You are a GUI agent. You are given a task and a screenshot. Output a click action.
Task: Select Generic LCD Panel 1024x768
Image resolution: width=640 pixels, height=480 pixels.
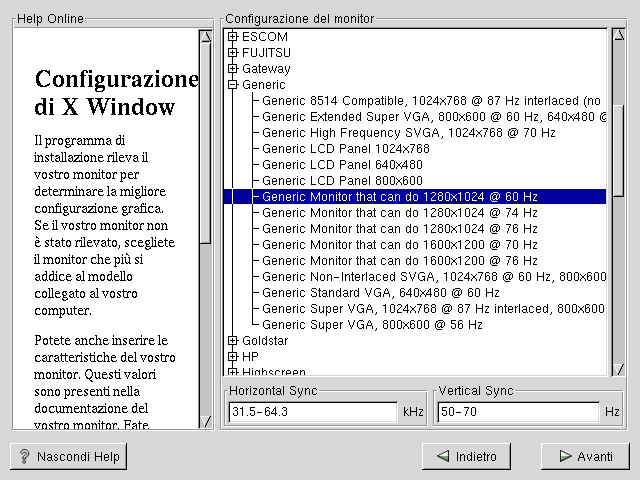[345, 149]
